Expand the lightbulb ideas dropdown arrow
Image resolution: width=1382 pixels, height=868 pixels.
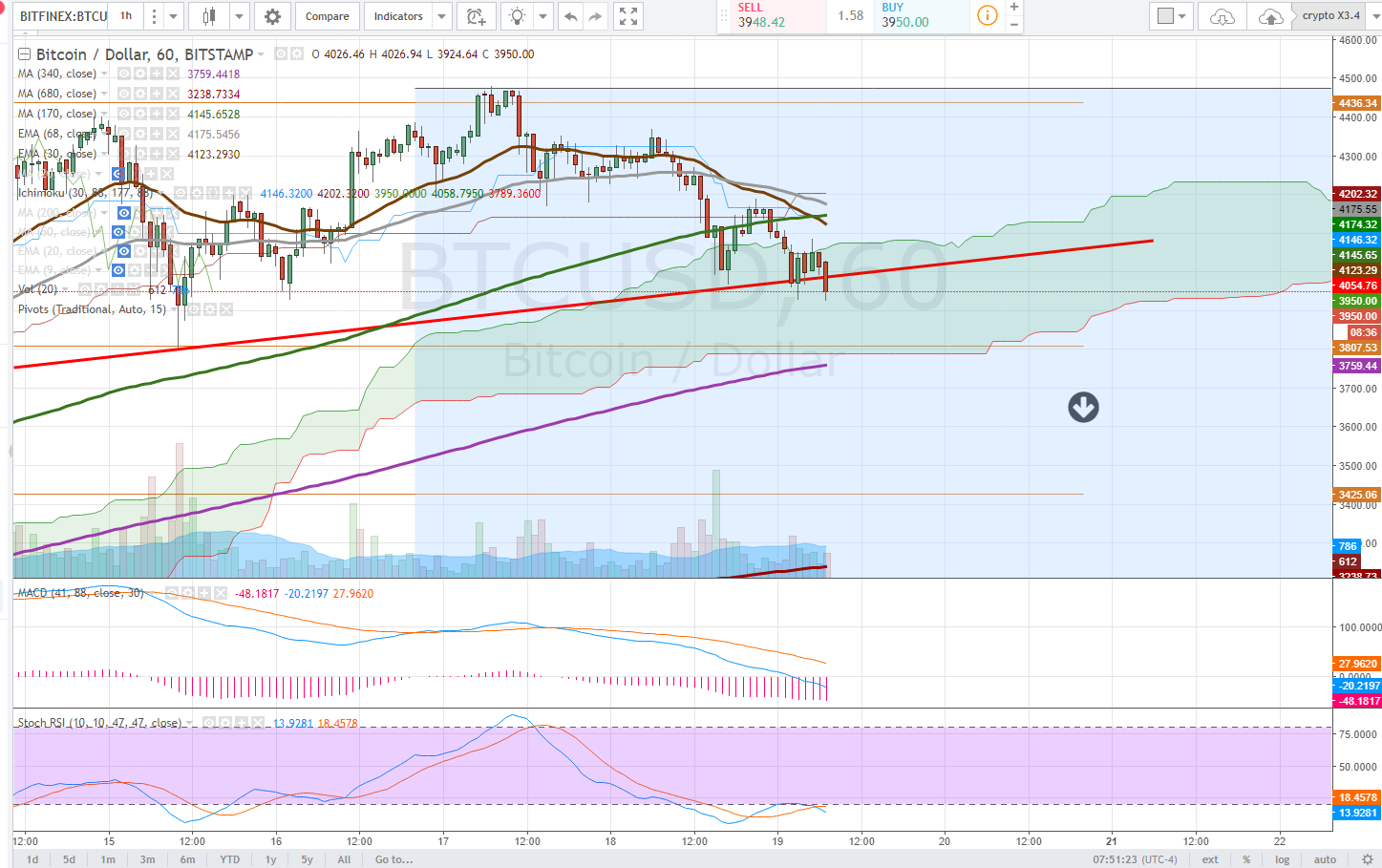pos(543,16)
